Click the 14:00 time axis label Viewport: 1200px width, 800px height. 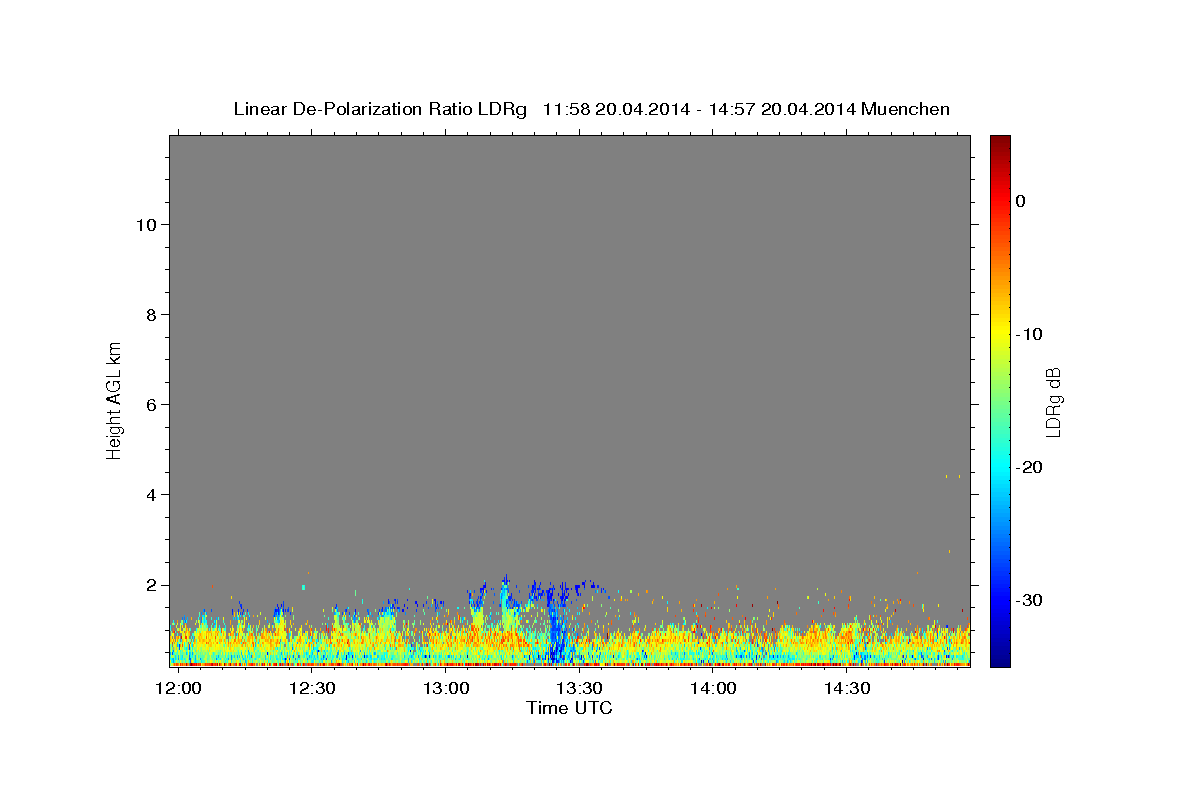(713, 688)
